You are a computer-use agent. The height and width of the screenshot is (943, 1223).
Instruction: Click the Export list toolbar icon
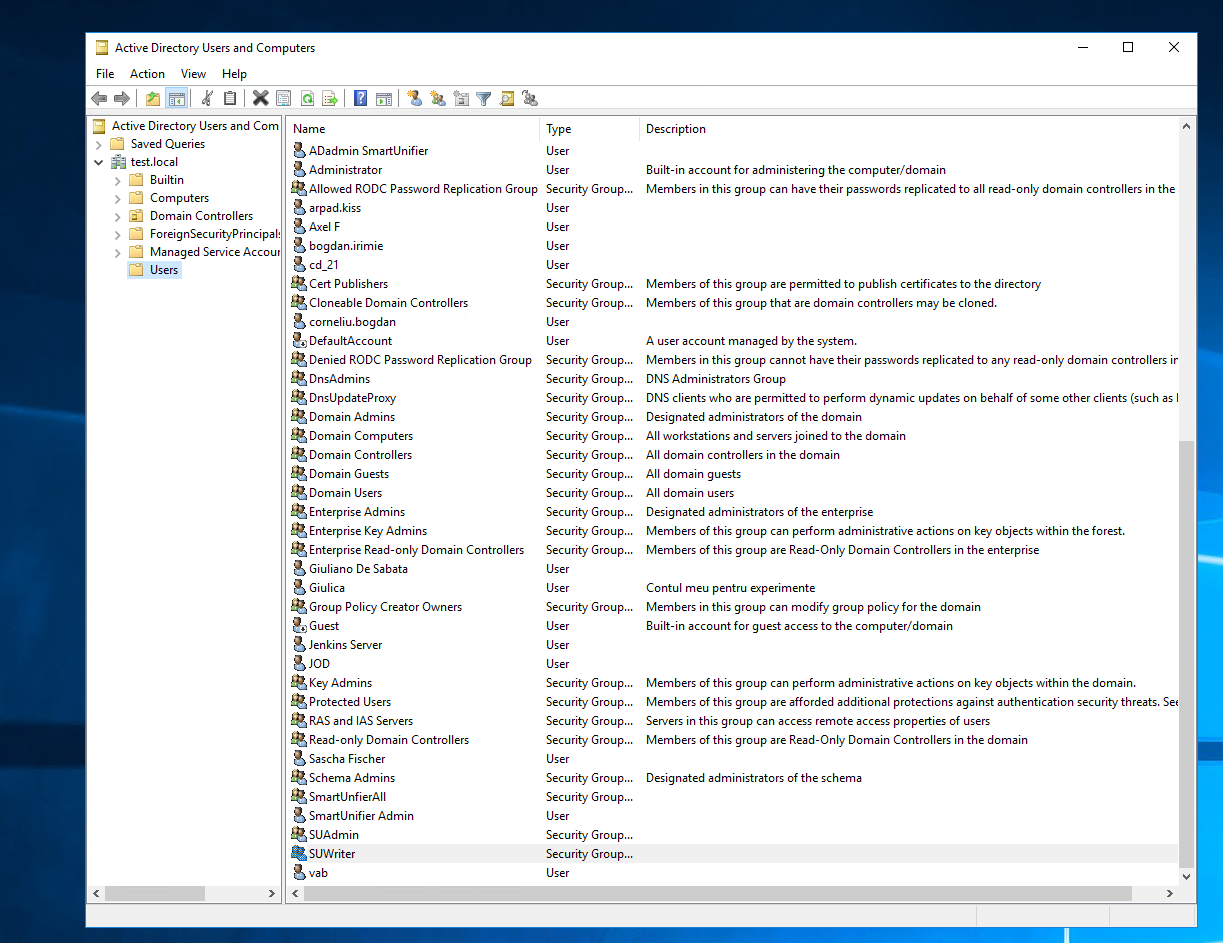point(329,98)
